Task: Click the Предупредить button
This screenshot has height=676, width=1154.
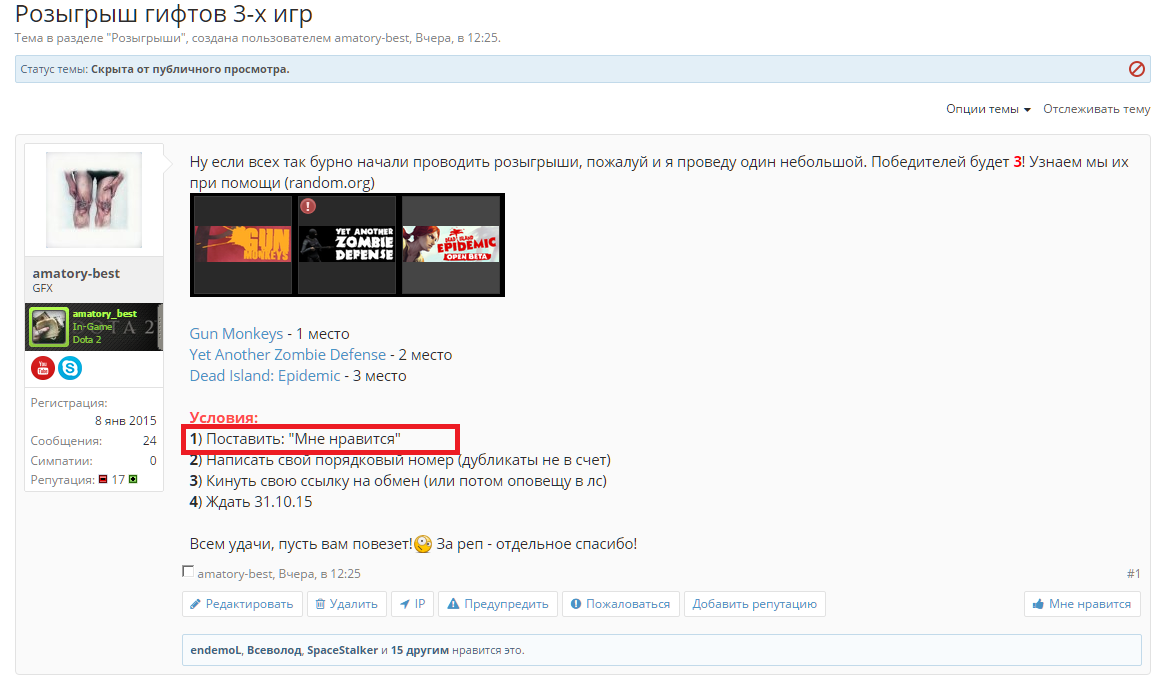Action: point(498,604)
